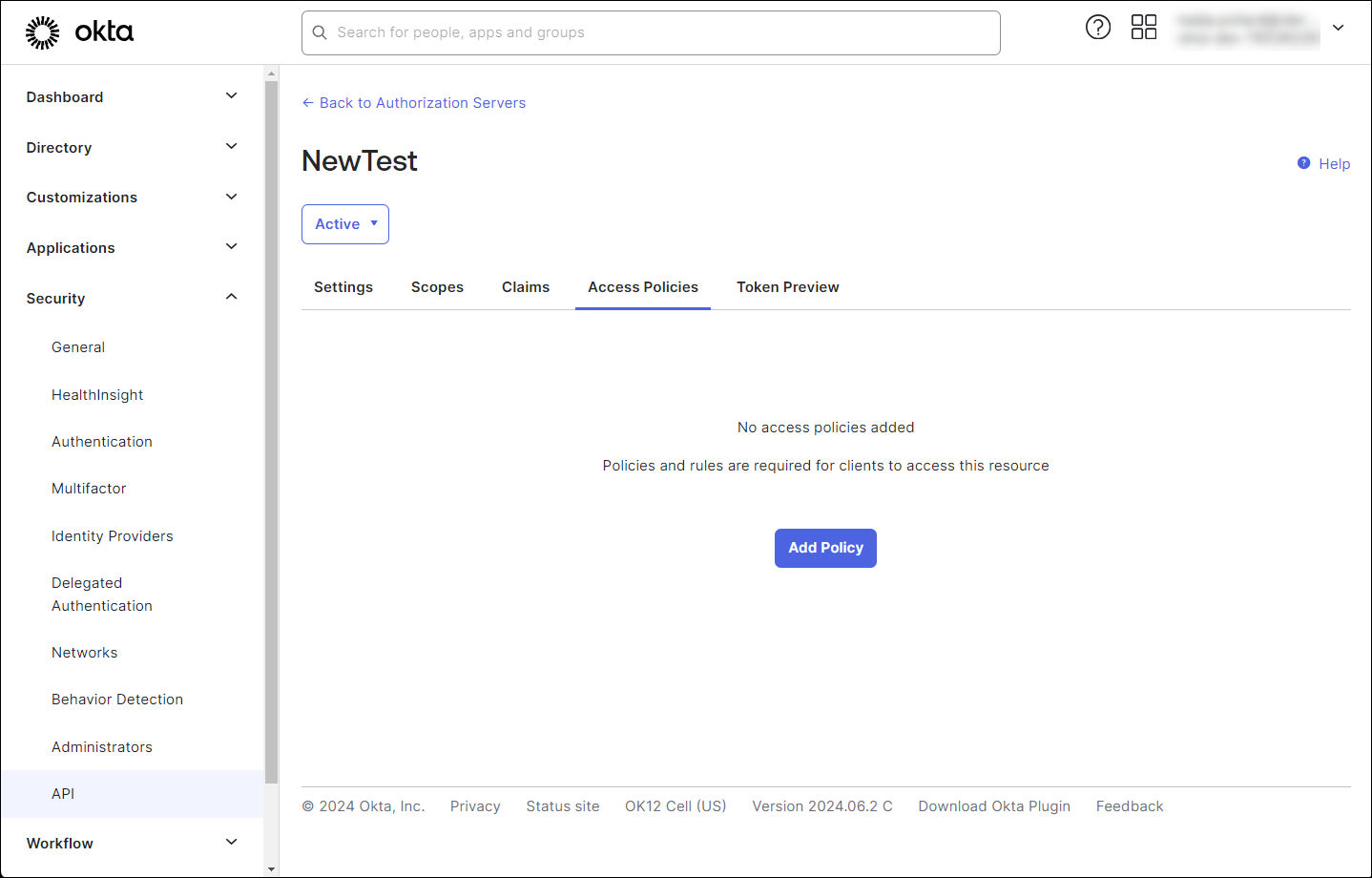Image resolution: width=1372 pixels, height=878 pixels.
Task: Switch to the Scopes tab
Action: pyautogui.click(x=437, y=287)
